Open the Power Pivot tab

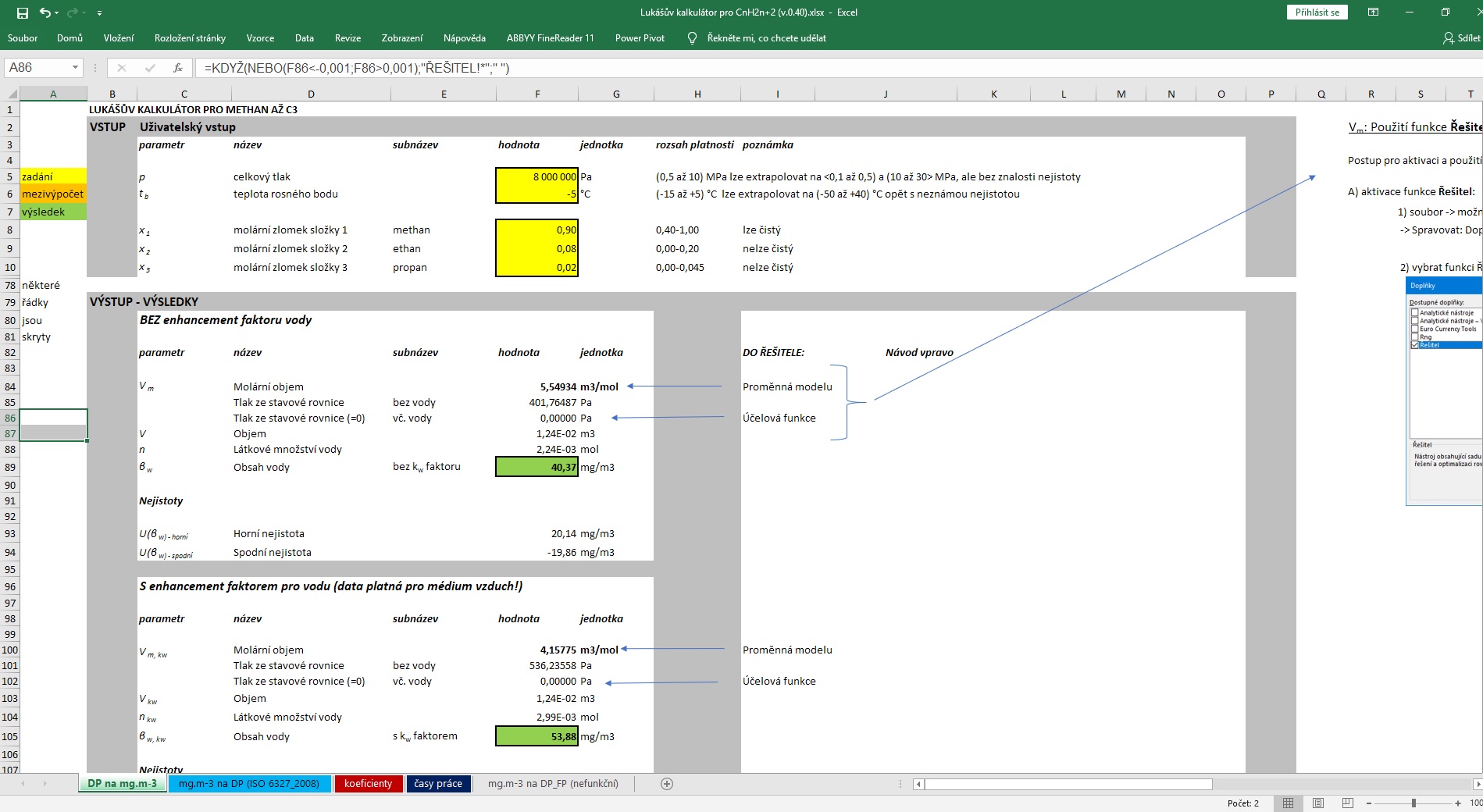640,37
